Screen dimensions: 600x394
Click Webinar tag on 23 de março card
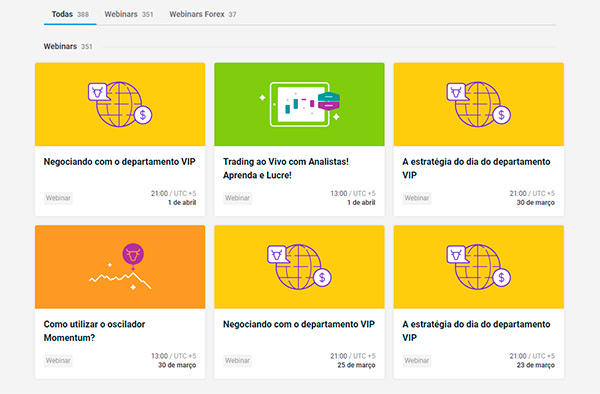(x=417, y=361)
